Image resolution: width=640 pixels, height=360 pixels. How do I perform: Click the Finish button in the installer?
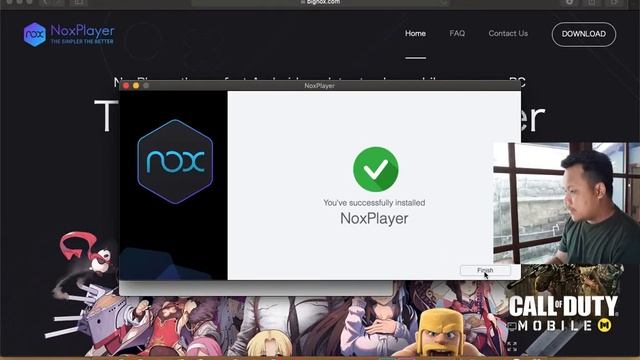click(485, 270)
